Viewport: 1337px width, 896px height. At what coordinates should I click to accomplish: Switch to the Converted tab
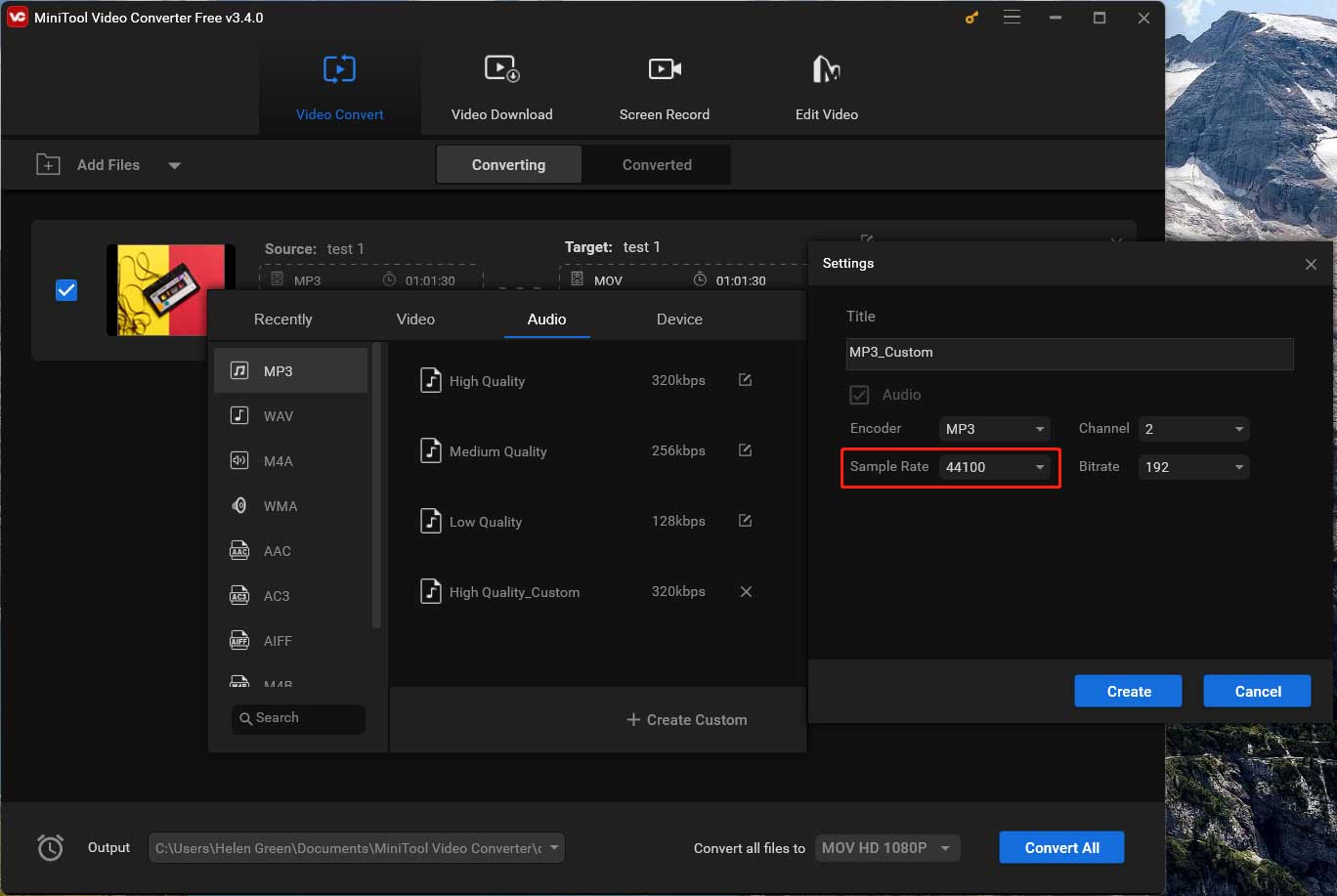pyautogui.click(x=657, y=164)
